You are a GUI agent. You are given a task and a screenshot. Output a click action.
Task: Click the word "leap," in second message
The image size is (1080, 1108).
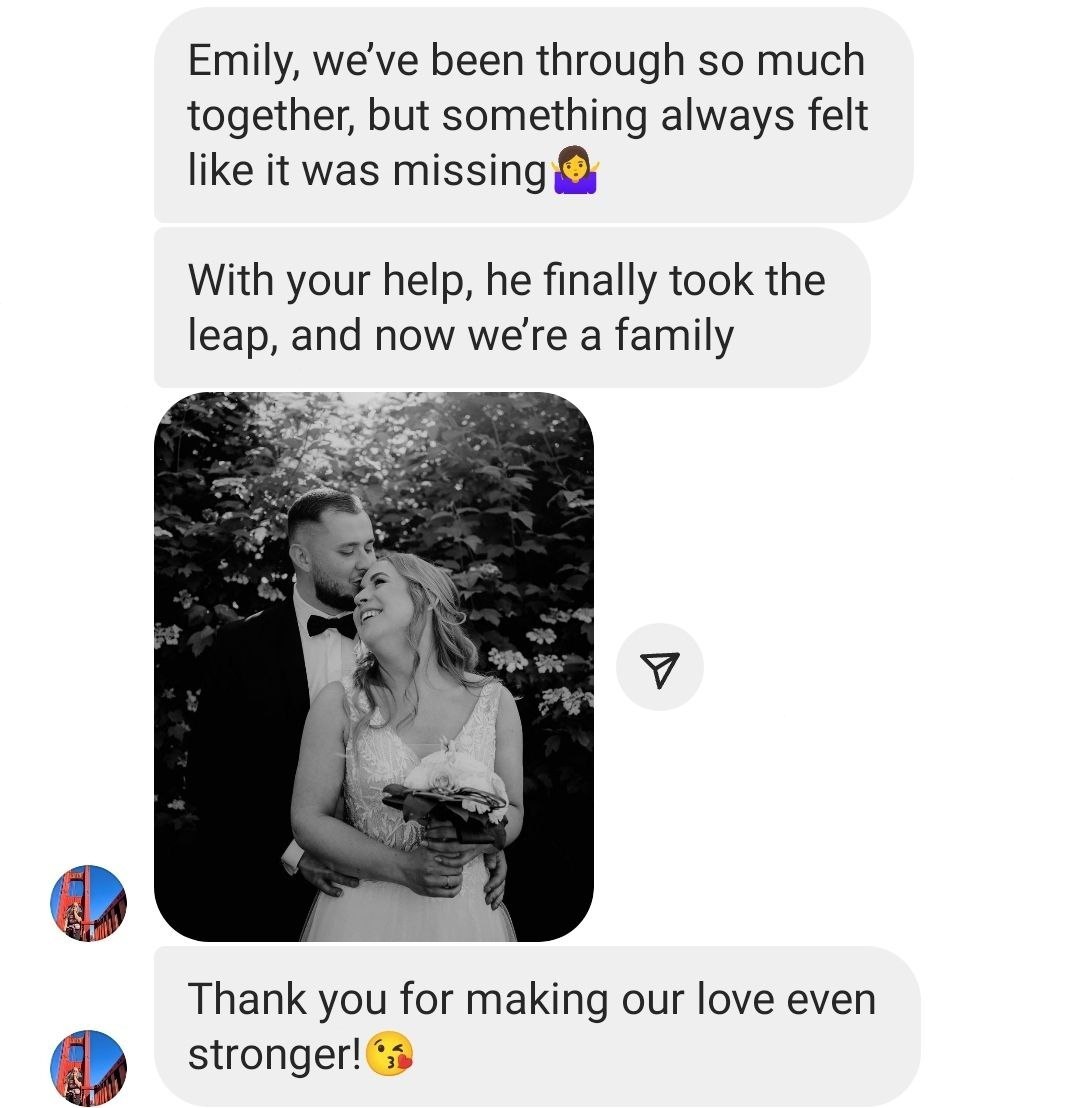(x=234, y=336)
